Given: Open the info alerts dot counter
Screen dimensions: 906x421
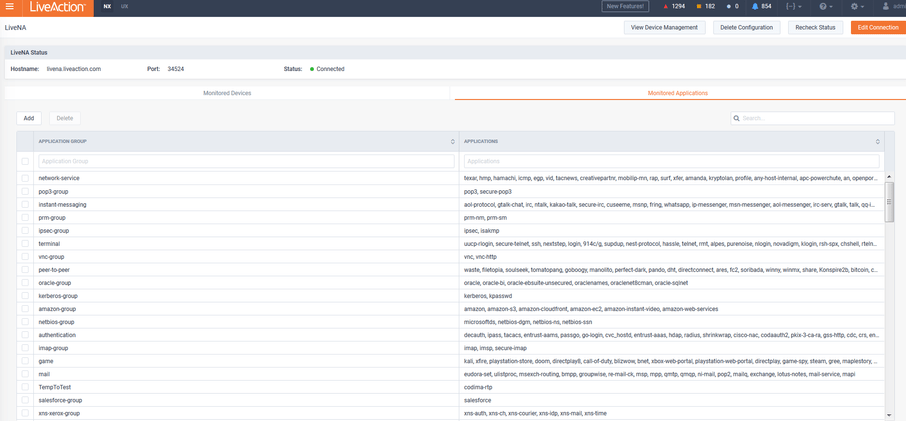Looking at the screenshot, I should click(733, 6).
